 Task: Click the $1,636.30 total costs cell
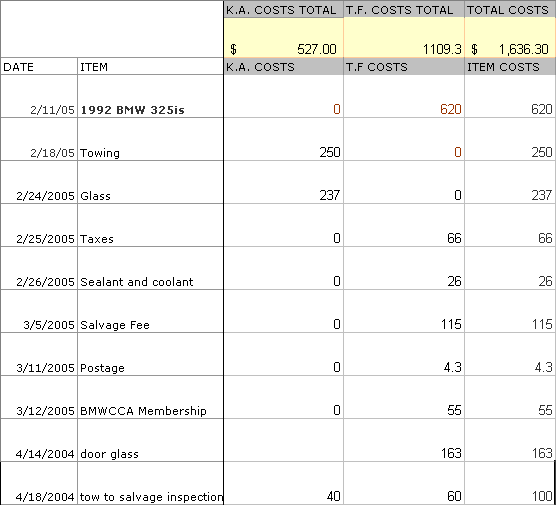pyautogui.click(x=510, y=38)
